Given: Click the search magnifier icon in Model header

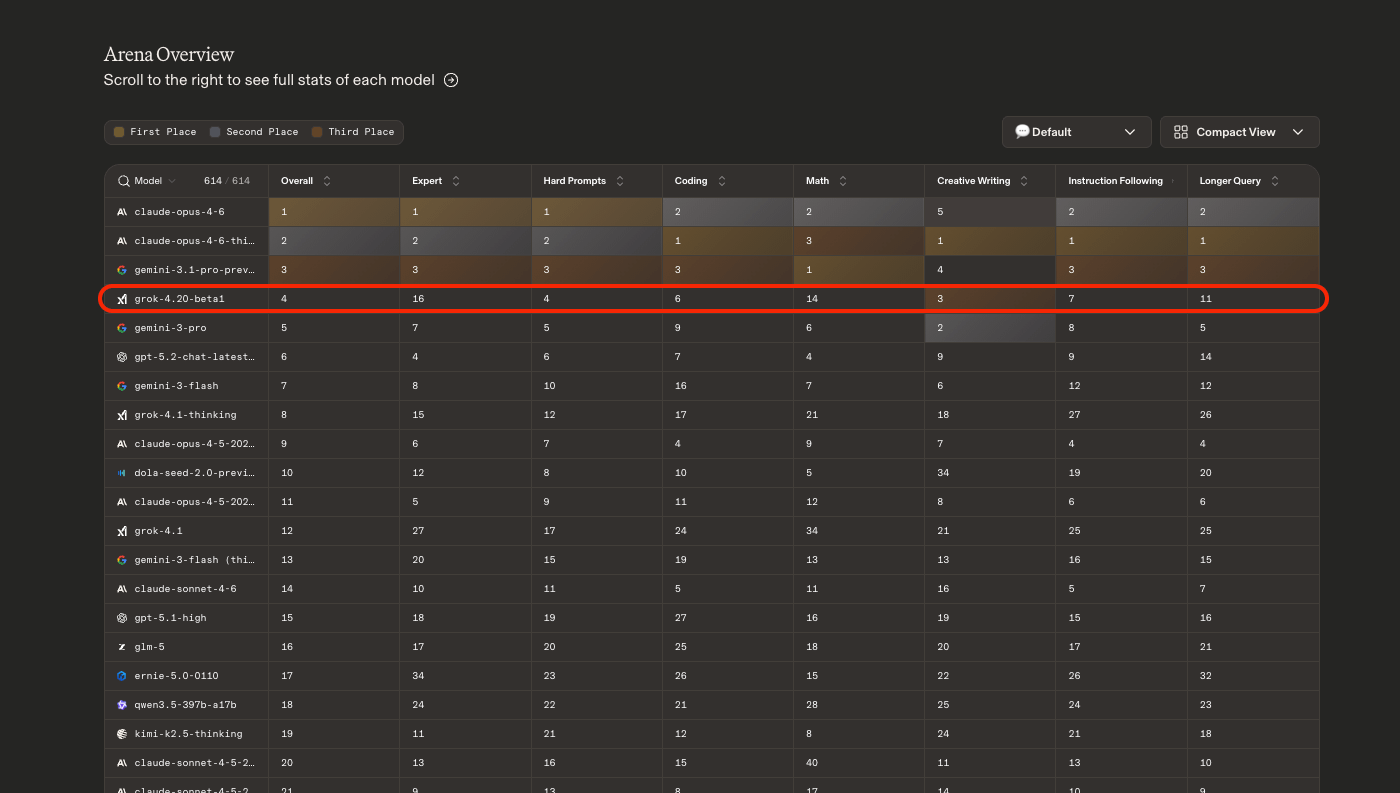Looking at the screenshot, I should tap(124, 181).
